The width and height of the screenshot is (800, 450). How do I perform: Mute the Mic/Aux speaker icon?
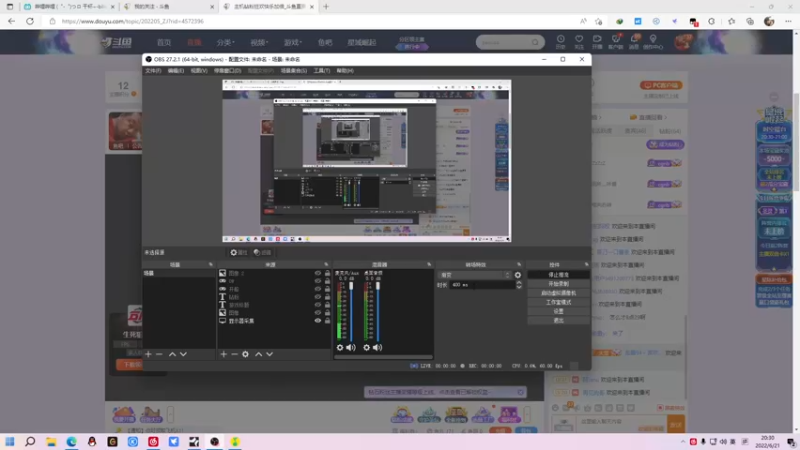[351, 347]
